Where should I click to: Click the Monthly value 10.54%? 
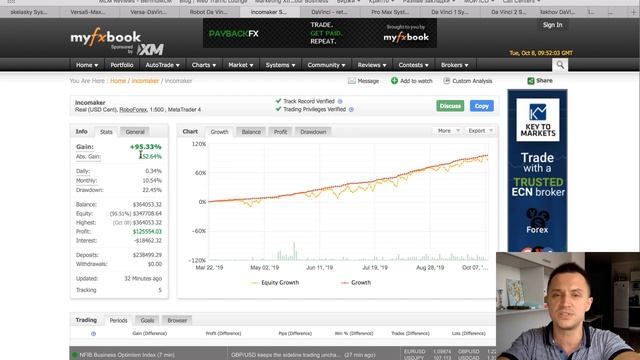pos(152,181)
